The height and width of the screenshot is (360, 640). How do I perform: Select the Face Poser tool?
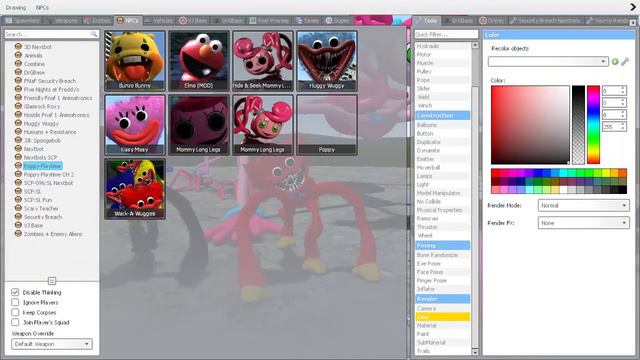[x=443, y=272]
